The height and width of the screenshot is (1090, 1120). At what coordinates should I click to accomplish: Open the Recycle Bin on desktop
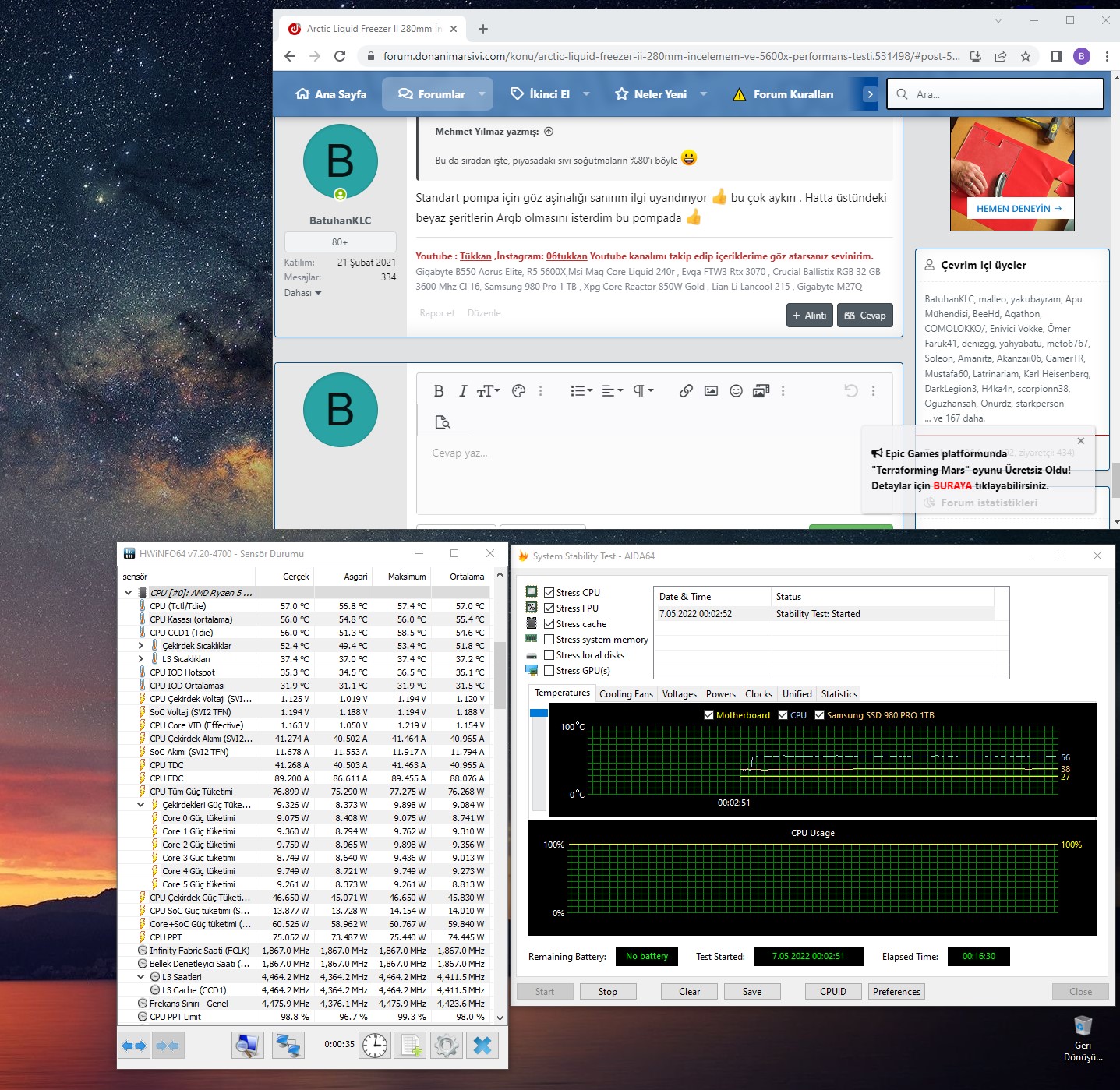coord(1083,1039)
